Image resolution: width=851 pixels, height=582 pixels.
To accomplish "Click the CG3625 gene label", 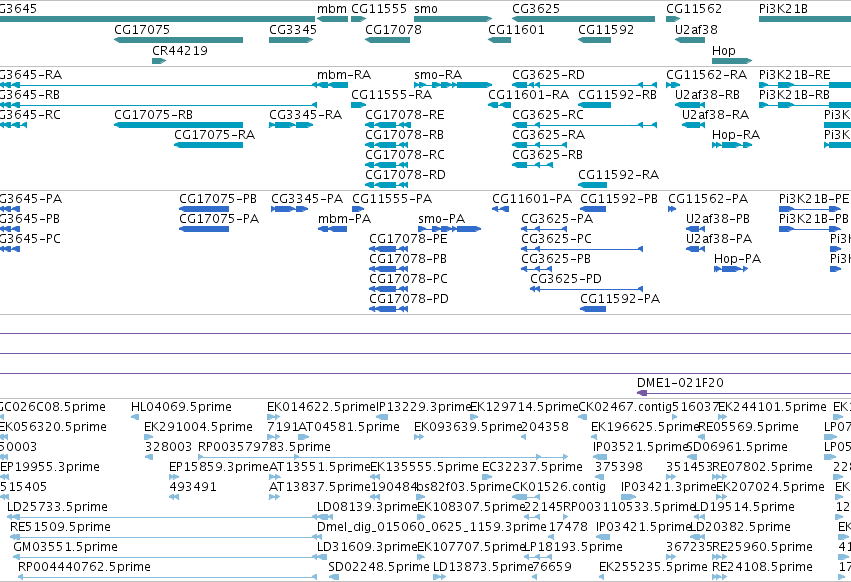I will 536,9.
